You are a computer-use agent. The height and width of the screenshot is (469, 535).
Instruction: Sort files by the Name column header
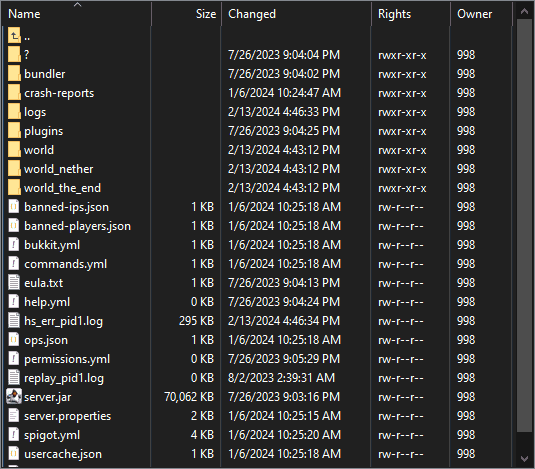[x=76, y=14]
